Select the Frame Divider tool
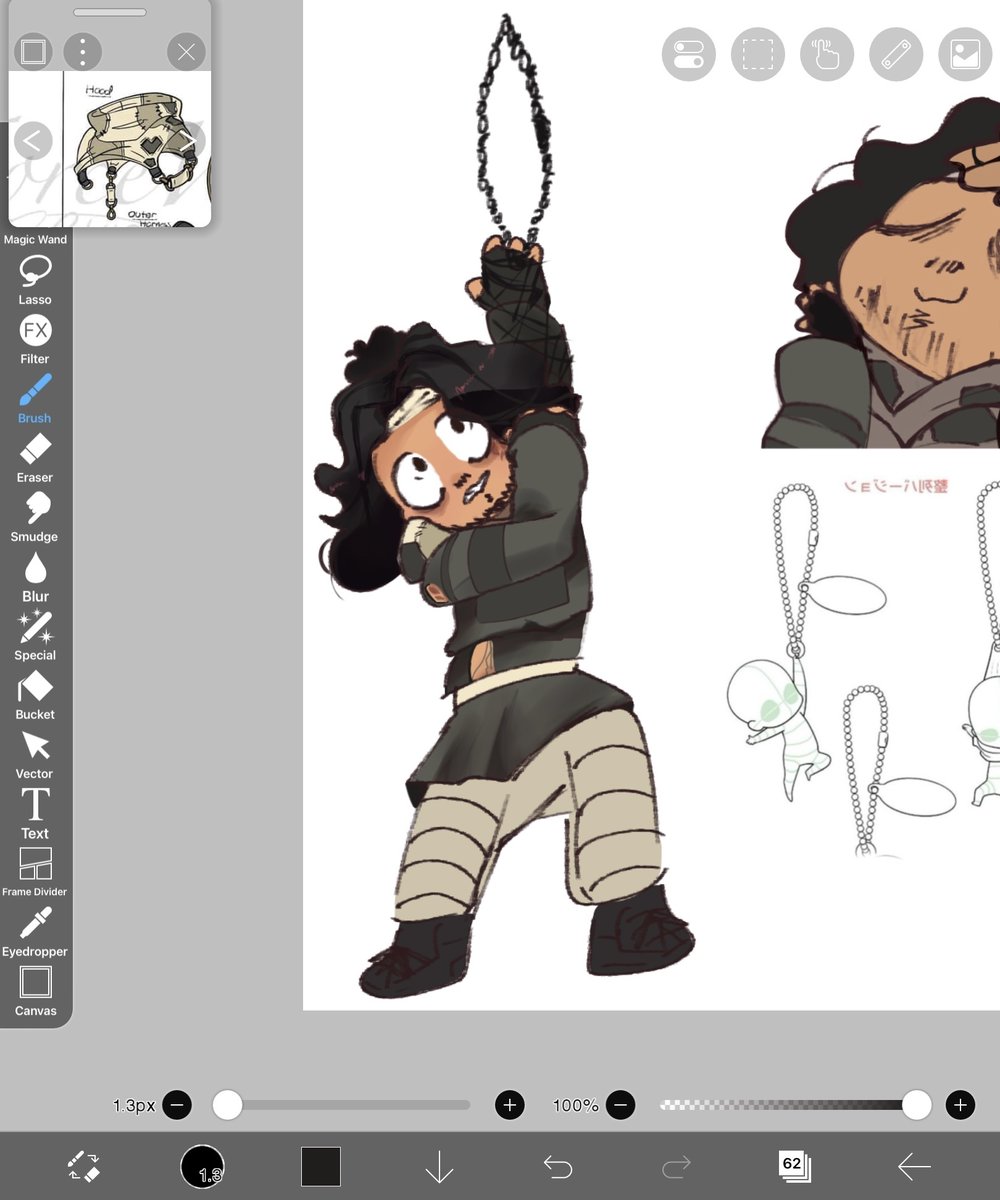1000x1200 pixels. [x=35, y=872]
